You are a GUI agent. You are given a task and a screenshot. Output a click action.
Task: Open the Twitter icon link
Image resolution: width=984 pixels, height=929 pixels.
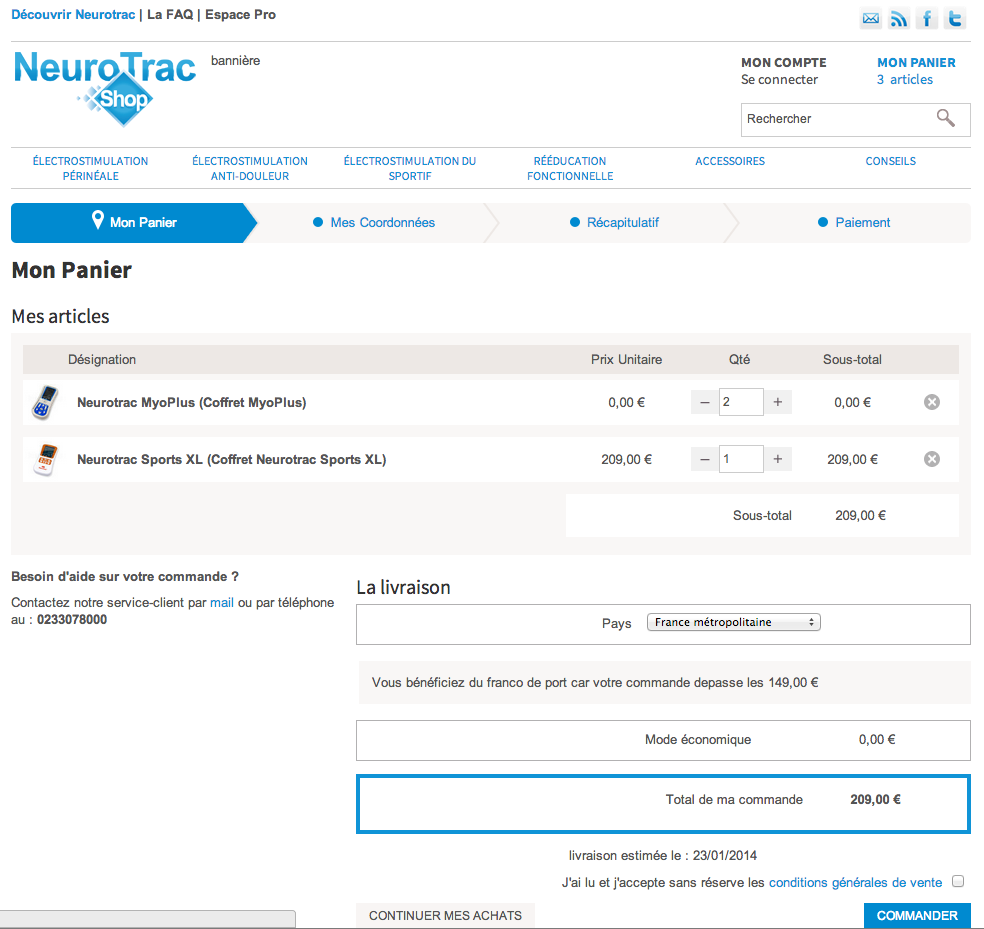pyautogui.click(x=955, y=18)
